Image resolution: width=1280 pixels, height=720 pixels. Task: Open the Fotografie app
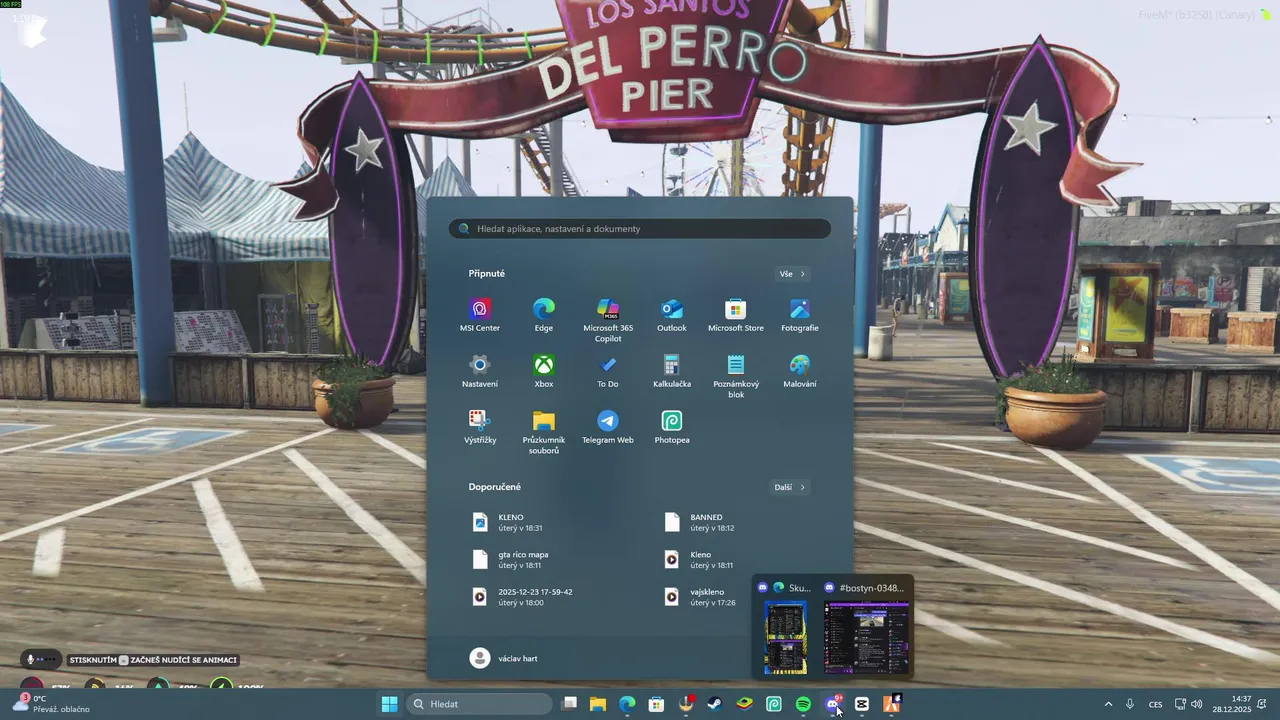click(800, 315)
